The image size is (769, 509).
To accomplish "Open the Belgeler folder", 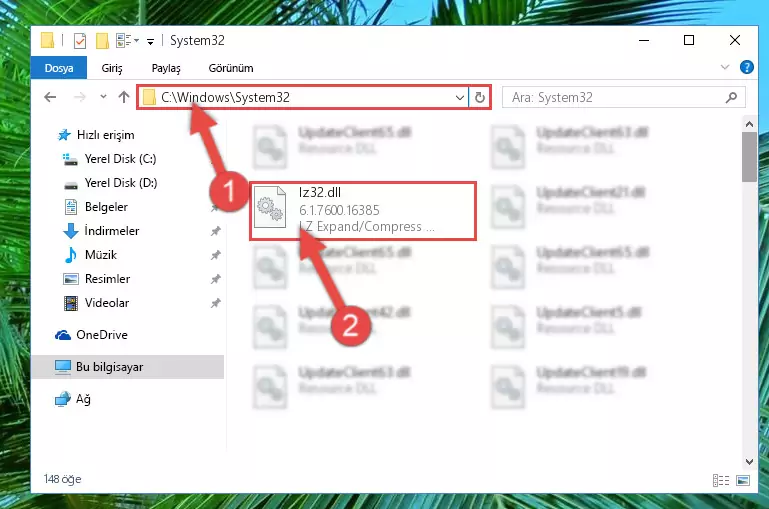I will tap(106, 207).
